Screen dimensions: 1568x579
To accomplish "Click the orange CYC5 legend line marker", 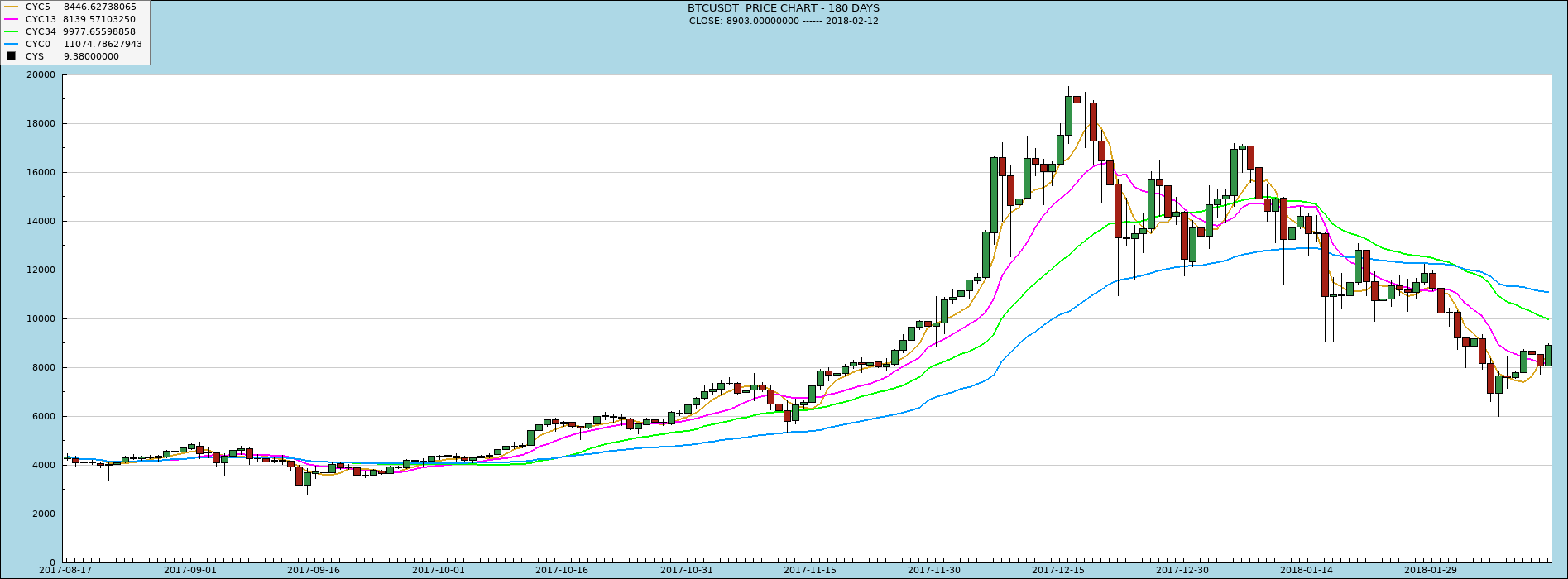I will coord(11,7).
